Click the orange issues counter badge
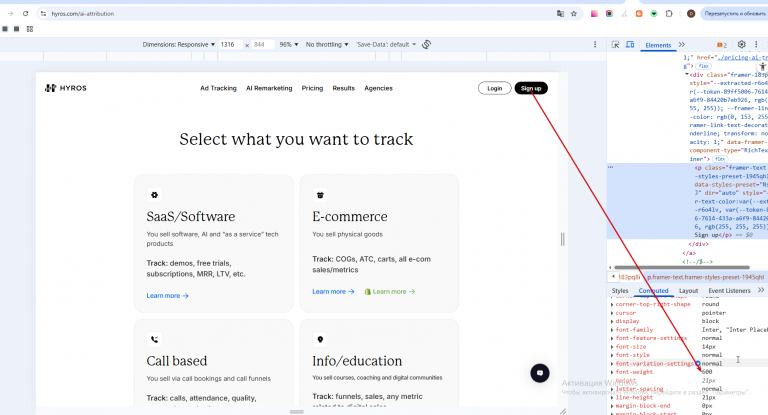 (x=722, y=45)
